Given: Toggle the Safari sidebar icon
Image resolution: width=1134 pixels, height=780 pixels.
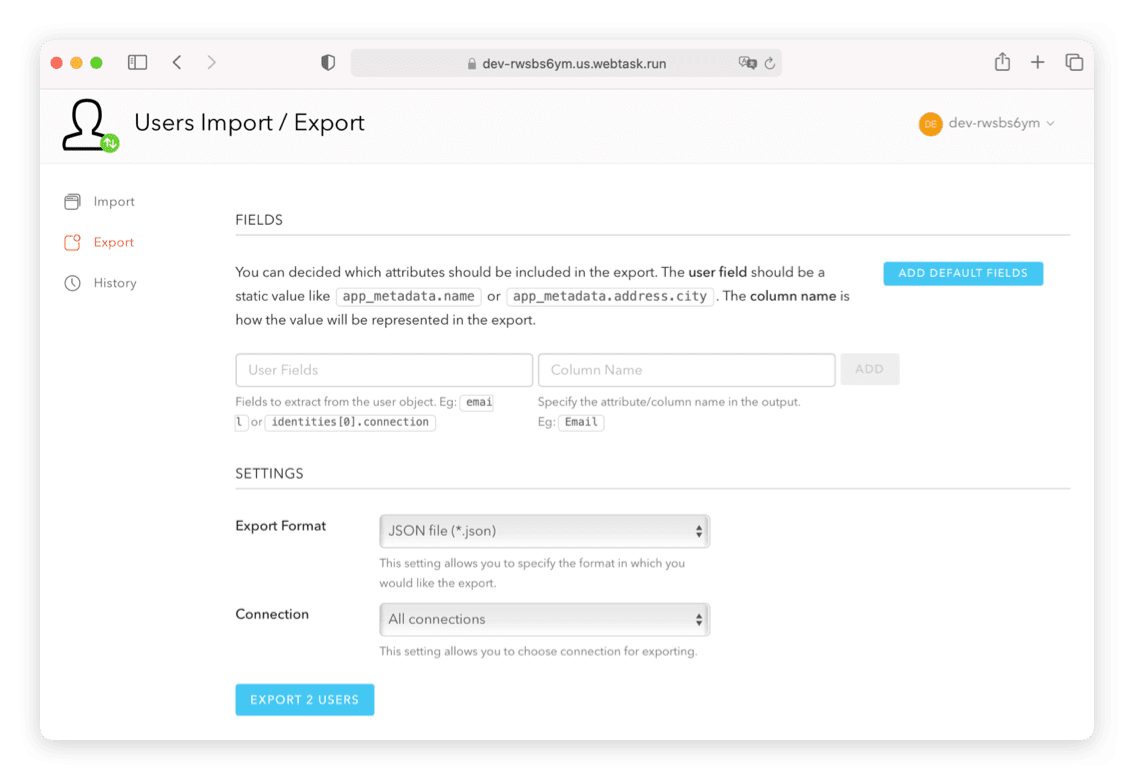Looking at the screenshot, I should [x=137, y=61].
